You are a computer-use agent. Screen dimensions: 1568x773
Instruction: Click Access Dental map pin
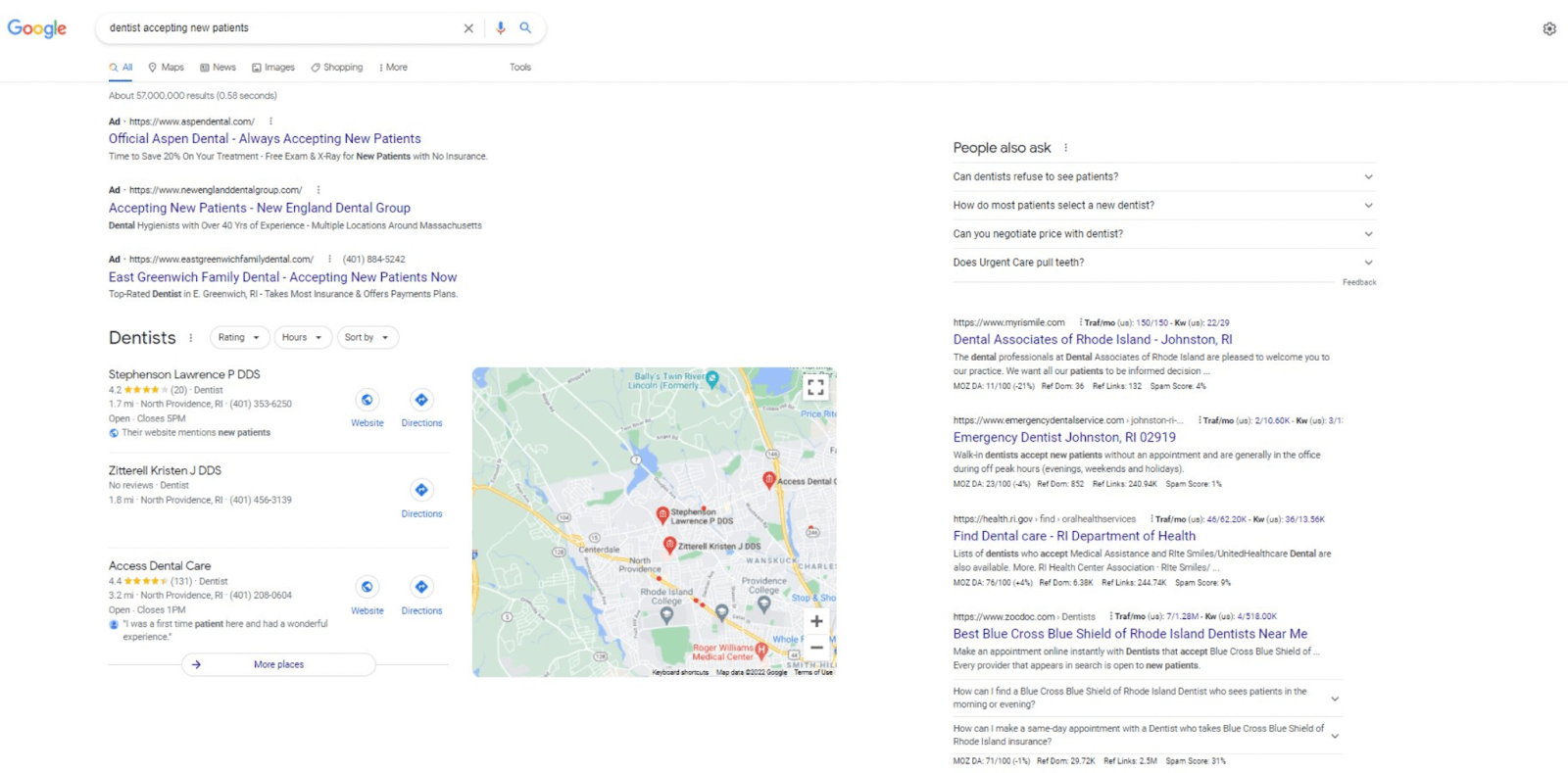click(769, 480)
